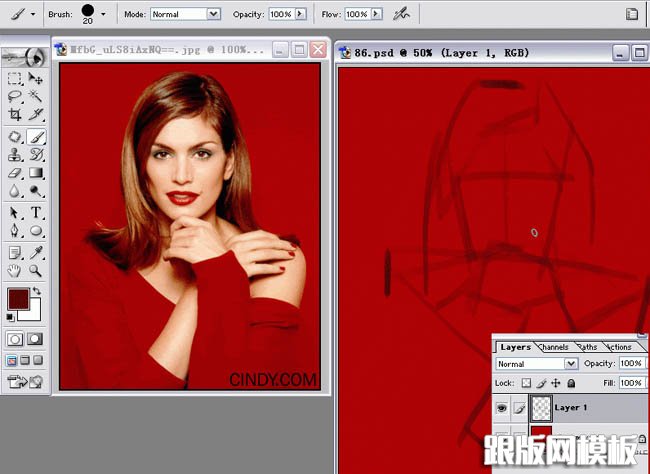Pick the Magic Wand tool
The height and width of the screenshot is (474, 650).
[36, 97]
